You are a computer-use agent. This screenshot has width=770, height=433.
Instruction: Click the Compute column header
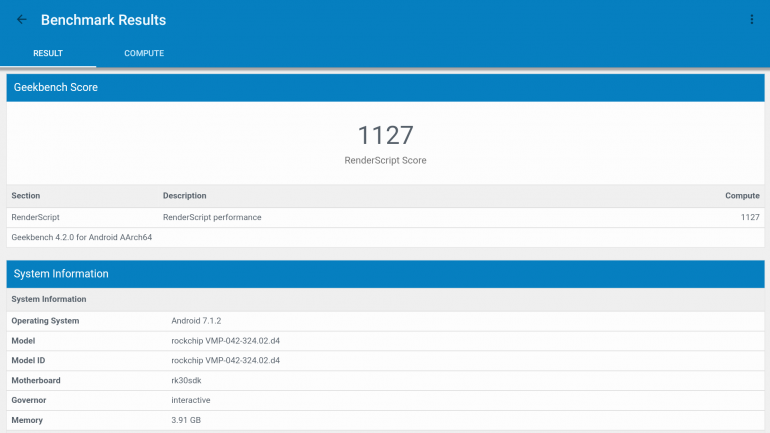(x=742, y=196)
